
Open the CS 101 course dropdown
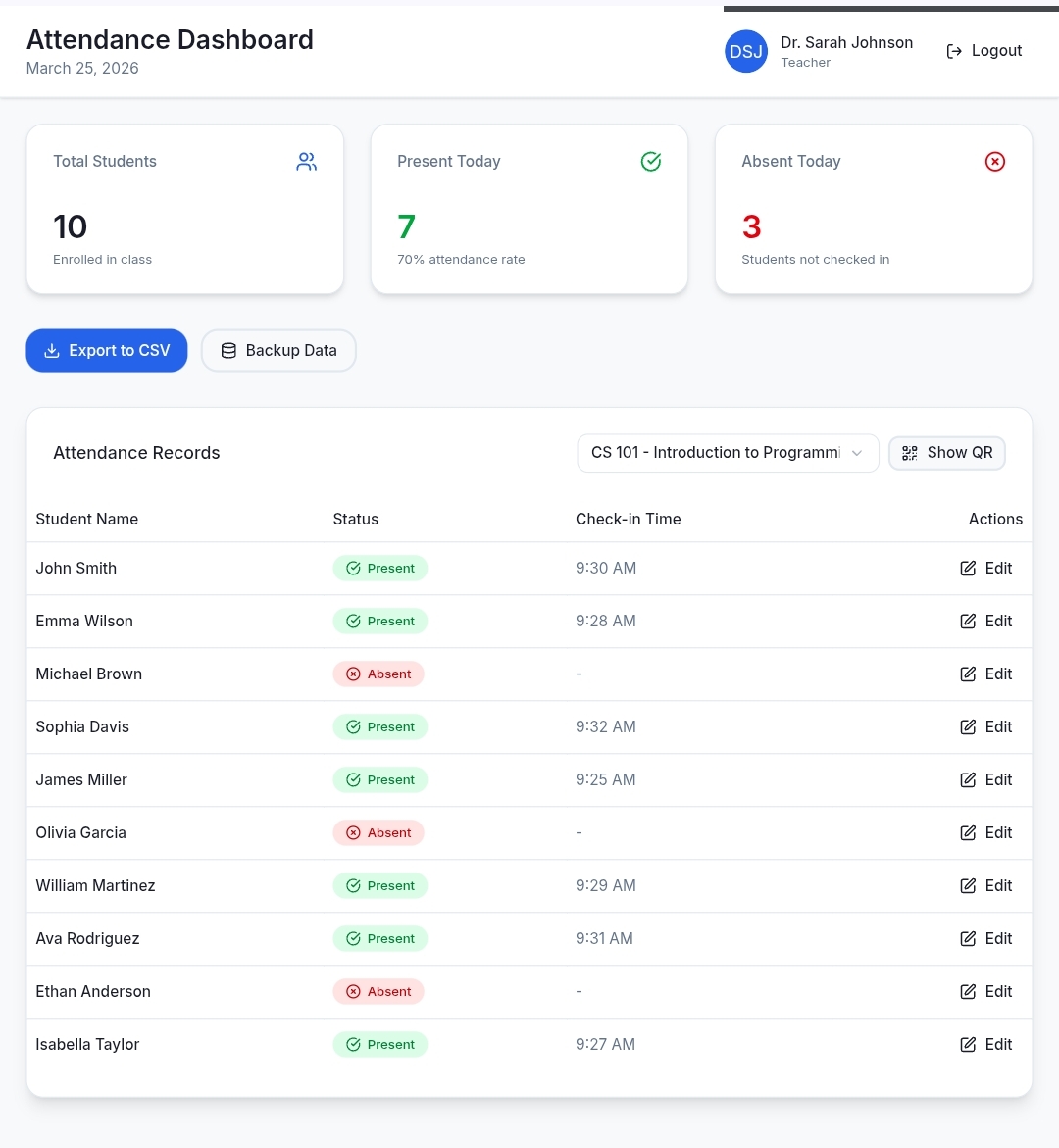point(716,453)
